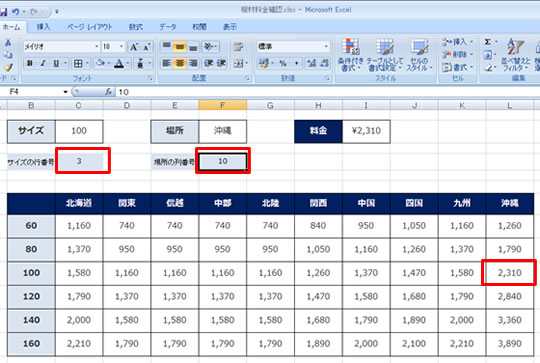Switch to the 校閲 tab
Image resolution: width=540 pixels, height=363 pixels.
[x=199, y=27]
